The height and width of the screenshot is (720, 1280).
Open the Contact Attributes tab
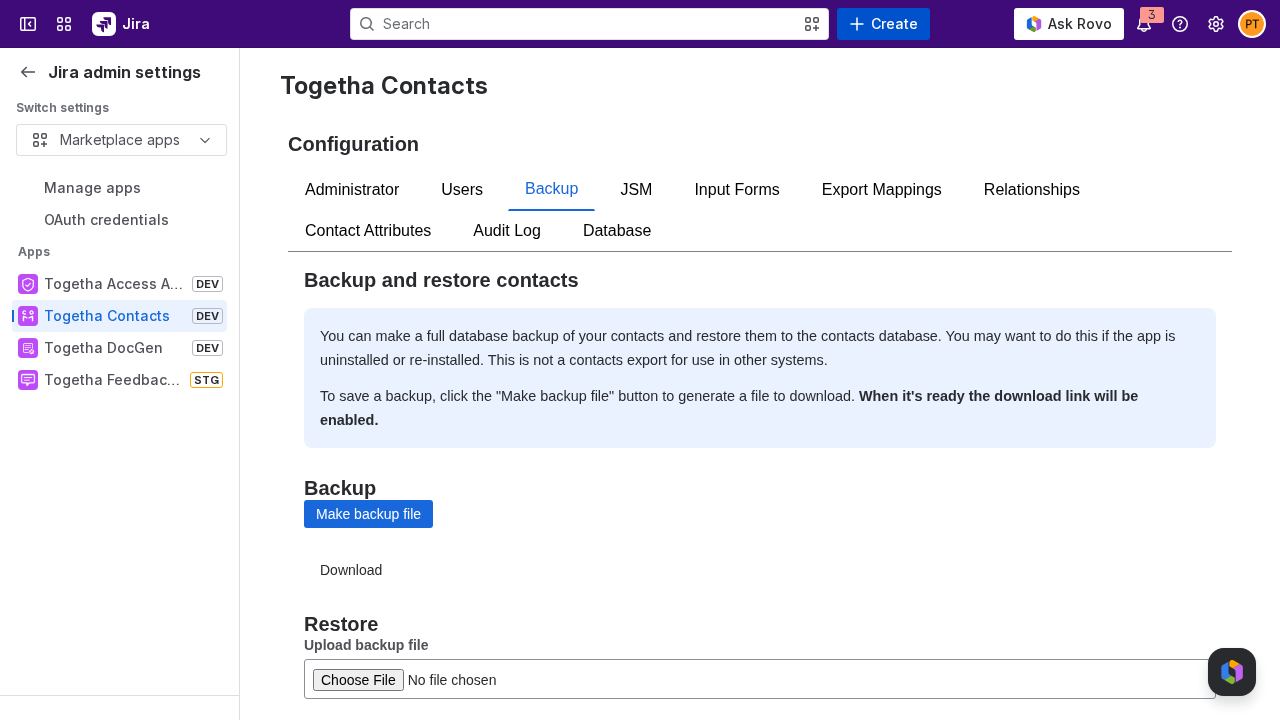coord(368,231)
